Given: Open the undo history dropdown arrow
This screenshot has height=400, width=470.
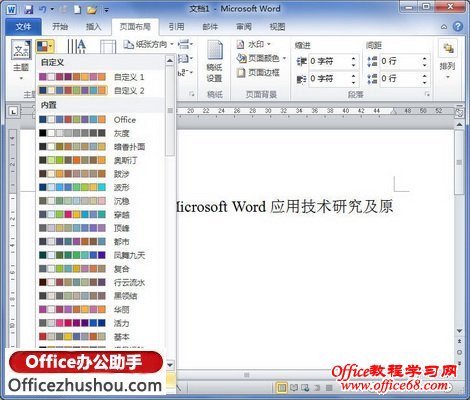Looking at the screenshot, I should [x=52, y=9].
